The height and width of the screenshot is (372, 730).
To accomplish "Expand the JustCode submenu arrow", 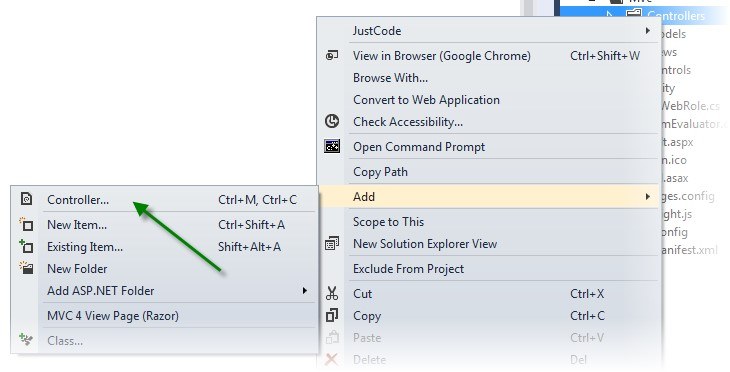I will coord(648,31).
